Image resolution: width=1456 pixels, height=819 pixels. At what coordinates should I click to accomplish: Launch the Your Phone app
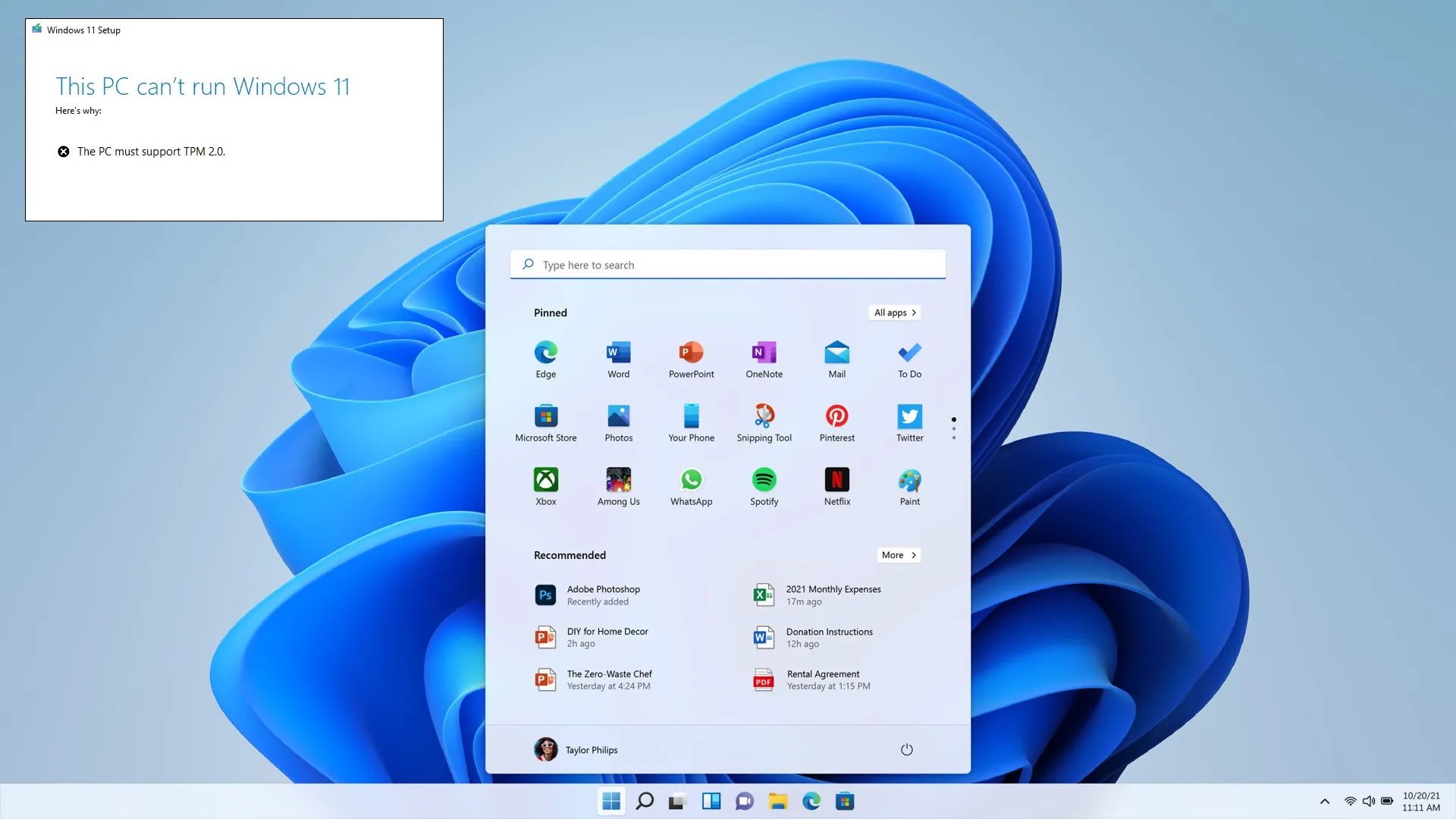pyautogui.click(x=692, y=423)
